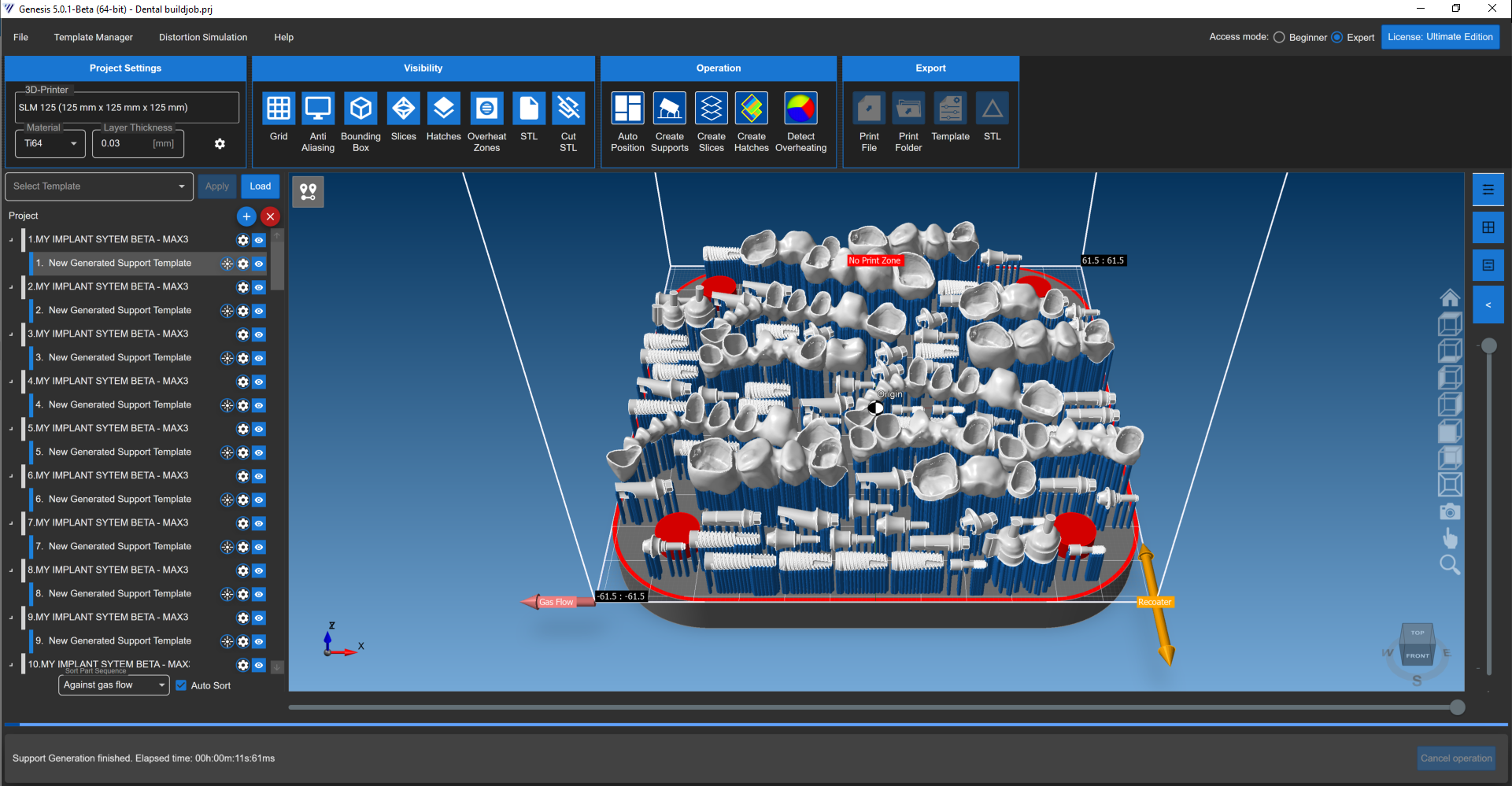1512x786 pixels.
Task: Show Overheat Zones in viewport
Action: (486, 109)
